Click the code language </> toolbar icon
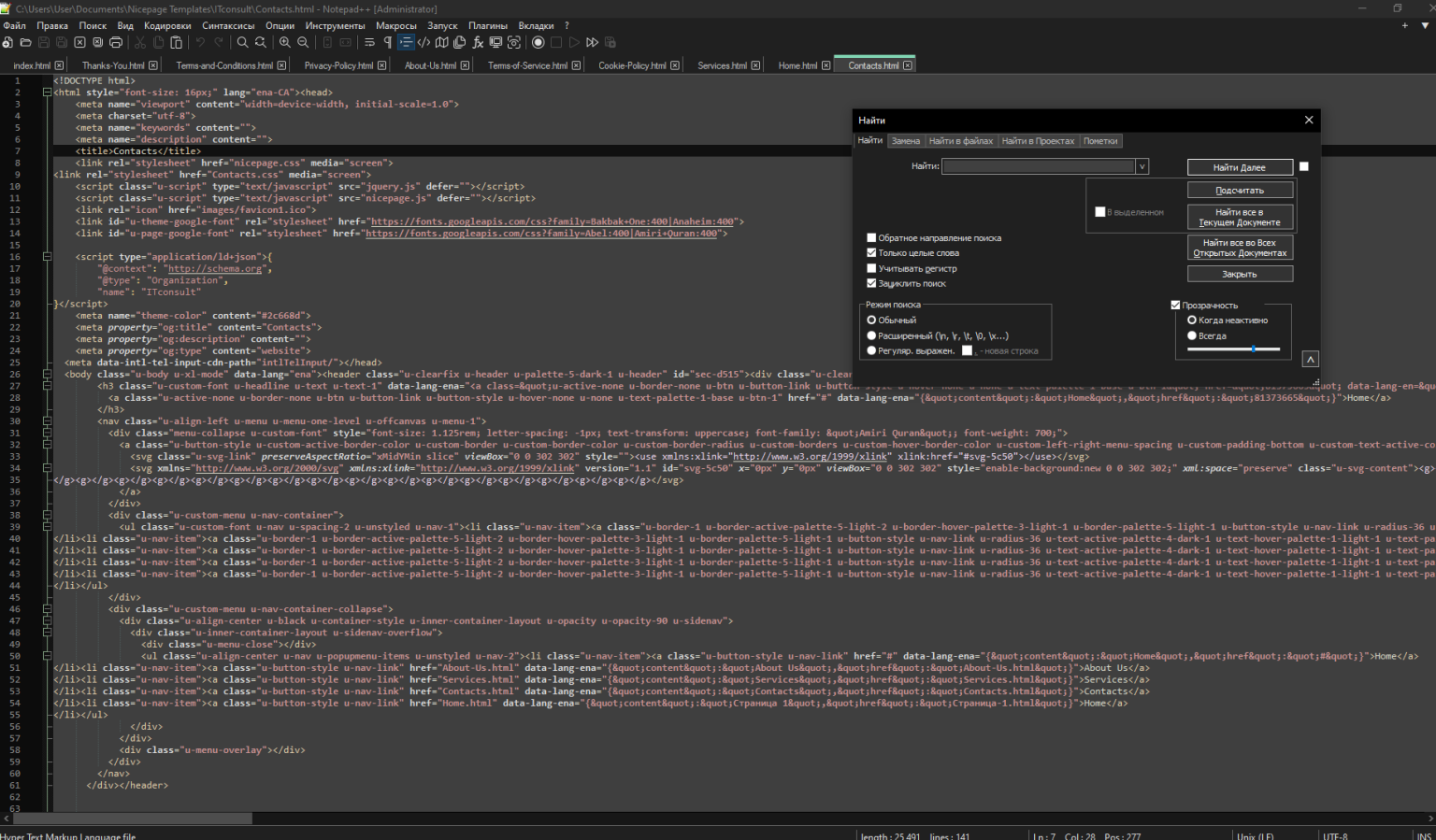Screen dimensions: 1436x840 click(x=424, y=42)
